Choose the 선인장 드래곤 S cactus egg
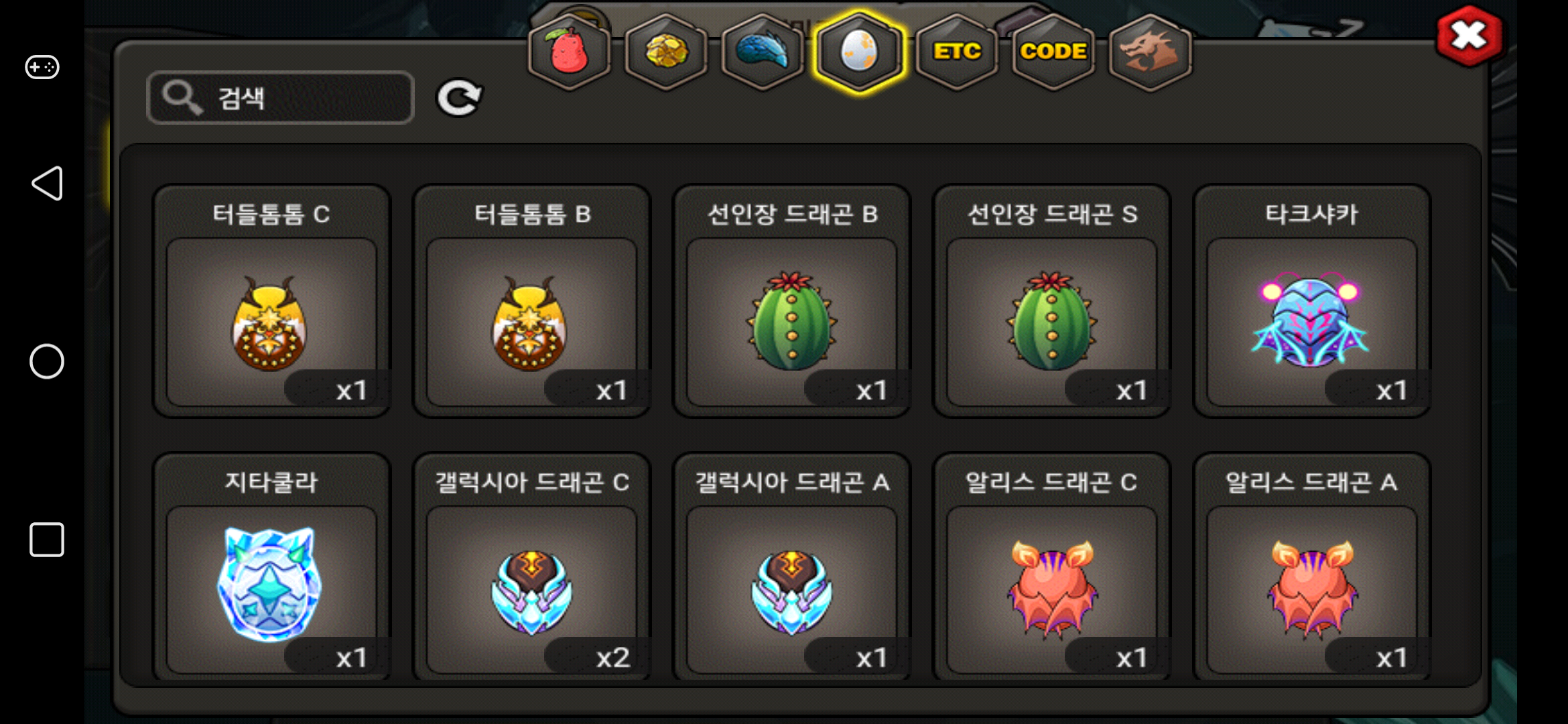The width and height of the screenshot is (1568, 724). 1051,301
